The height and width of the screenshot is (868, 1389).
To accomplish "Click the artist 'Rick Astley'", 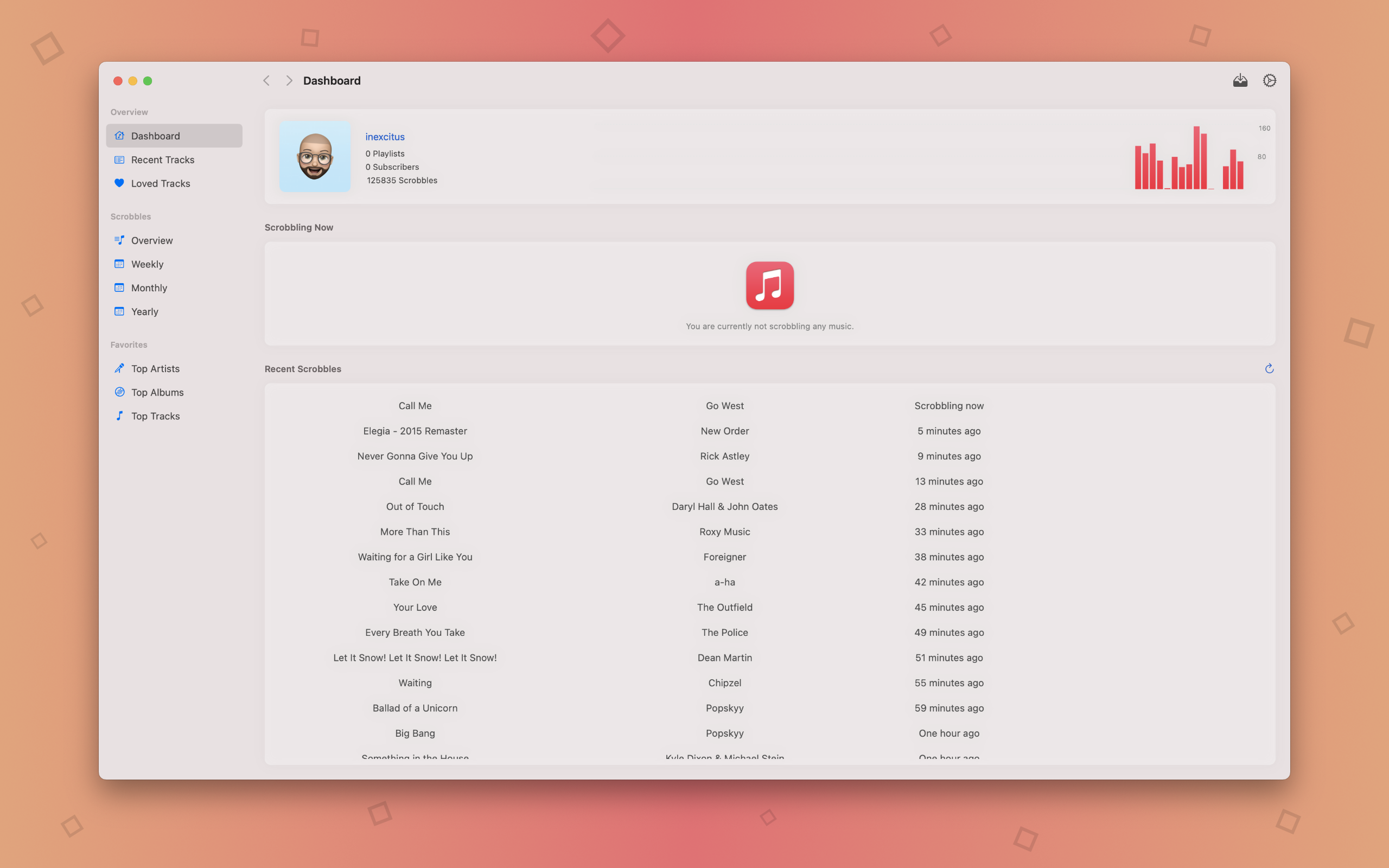I will coord(724,456).
